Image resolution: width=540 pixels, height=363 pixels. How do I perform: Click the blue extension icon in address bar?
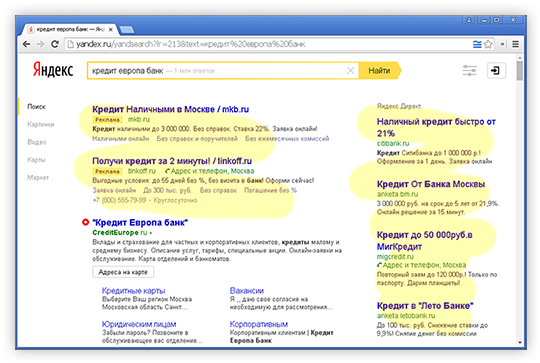coord(477,44)
